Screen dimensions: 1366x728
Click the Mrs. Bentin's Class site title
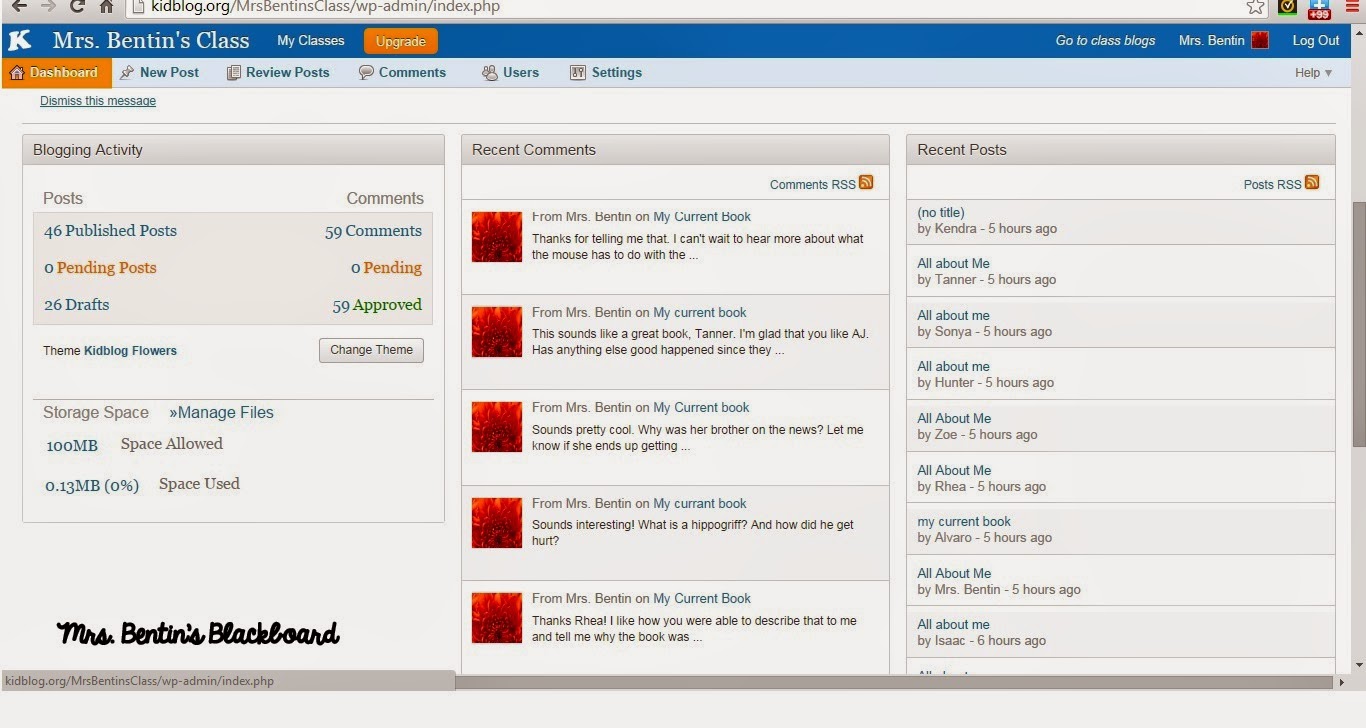click(x=151, y=41)
